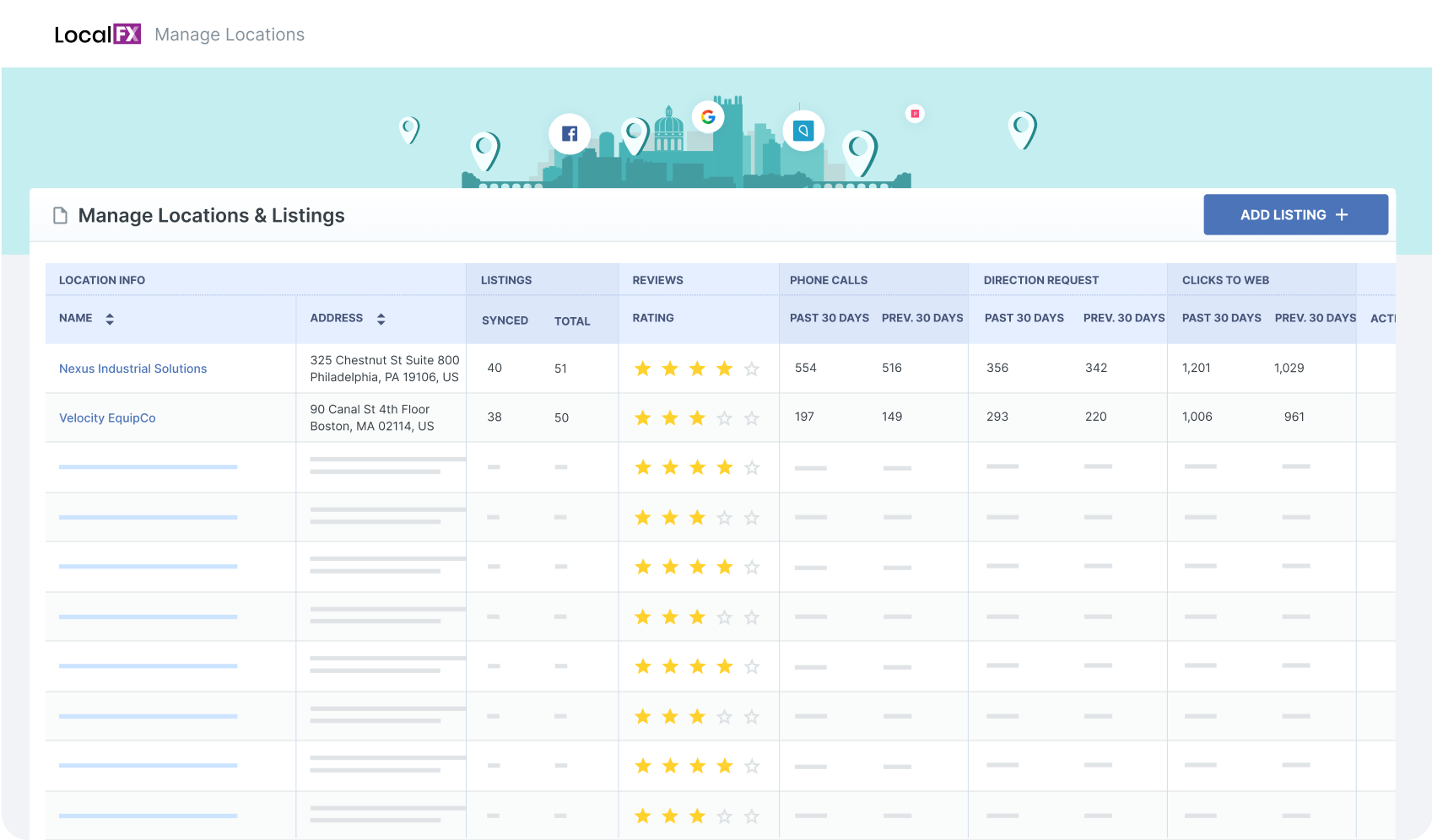Select the Listings column header
Image resolution: width=1432 pixels, height=840 pixels.
pyautogui.click(x=505, y=279)
